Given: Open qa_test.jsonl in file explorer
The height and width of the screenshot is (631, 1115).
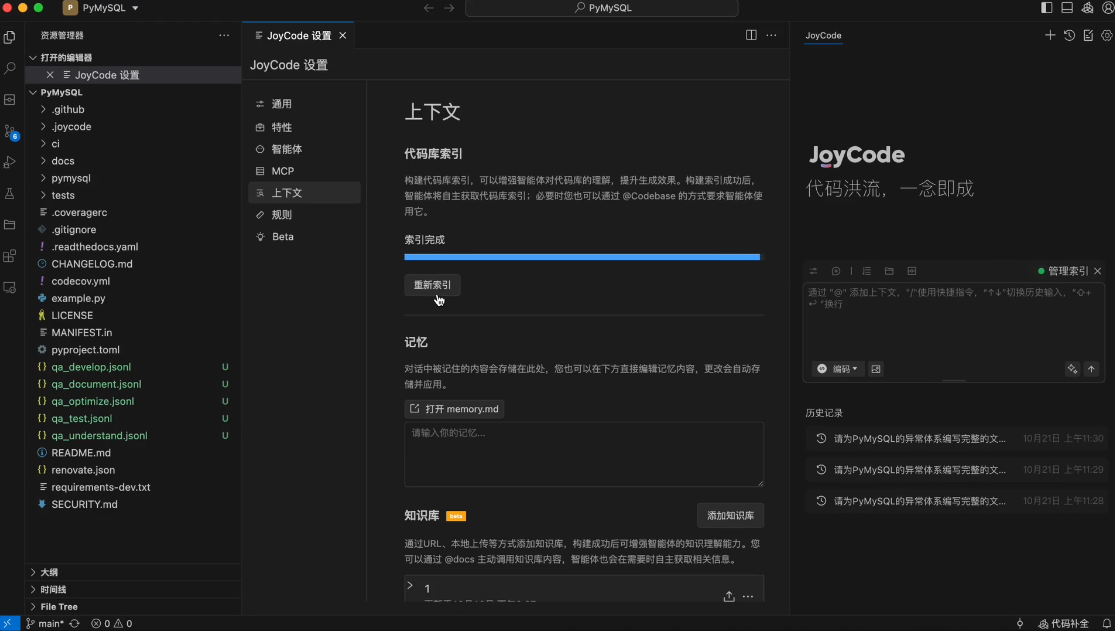Looking at the screenshot, I should 82,418.
